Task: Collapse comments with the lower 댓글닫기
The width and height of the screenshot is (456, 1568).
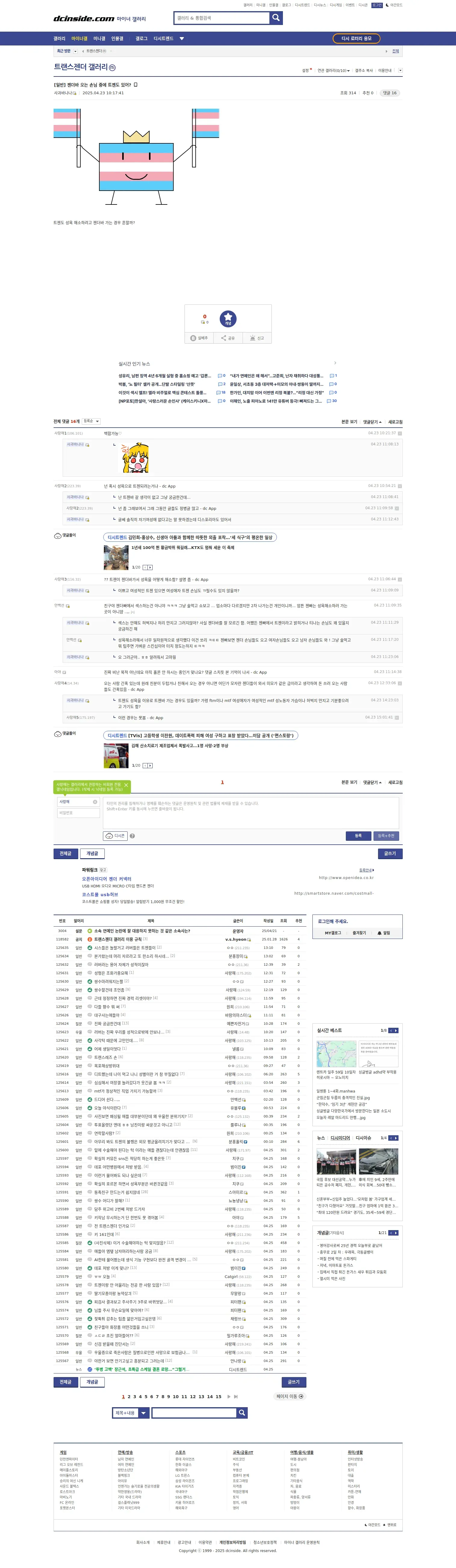Action: tap(372, 783)
